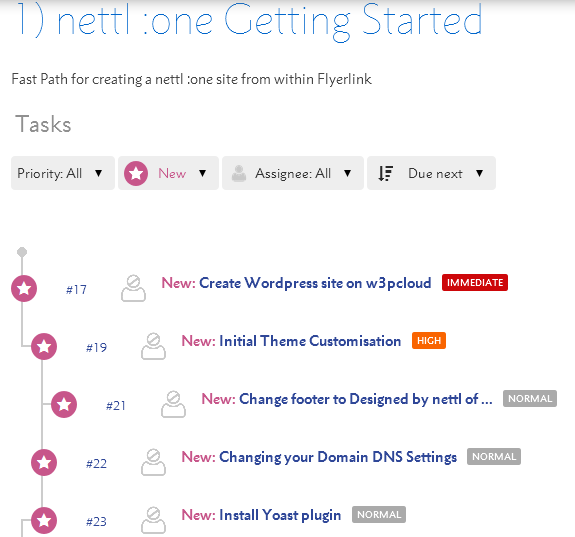Click the star status icon for task #21

[64, 405]
